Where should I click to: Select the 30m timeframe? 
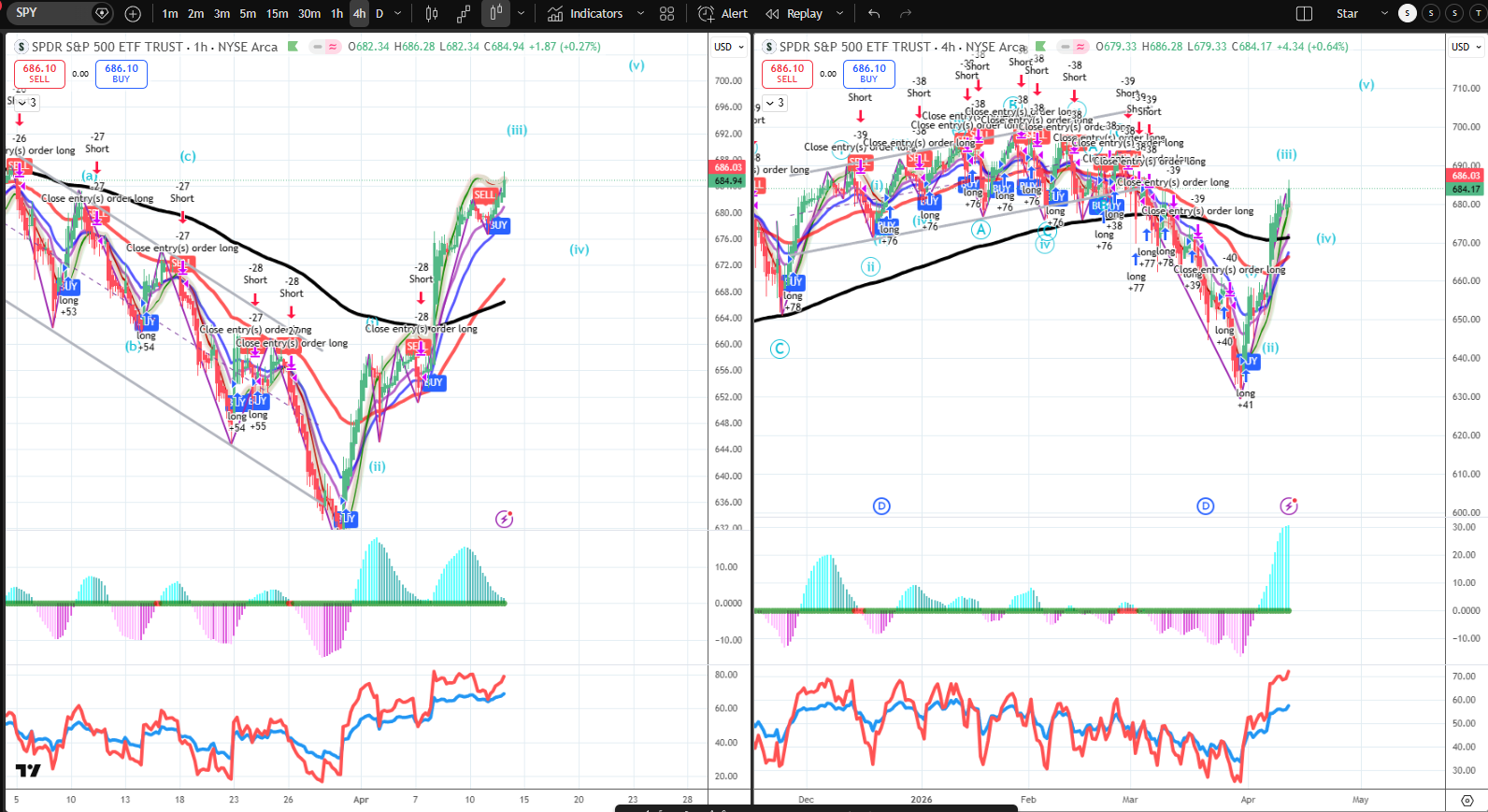click(309, 14)
